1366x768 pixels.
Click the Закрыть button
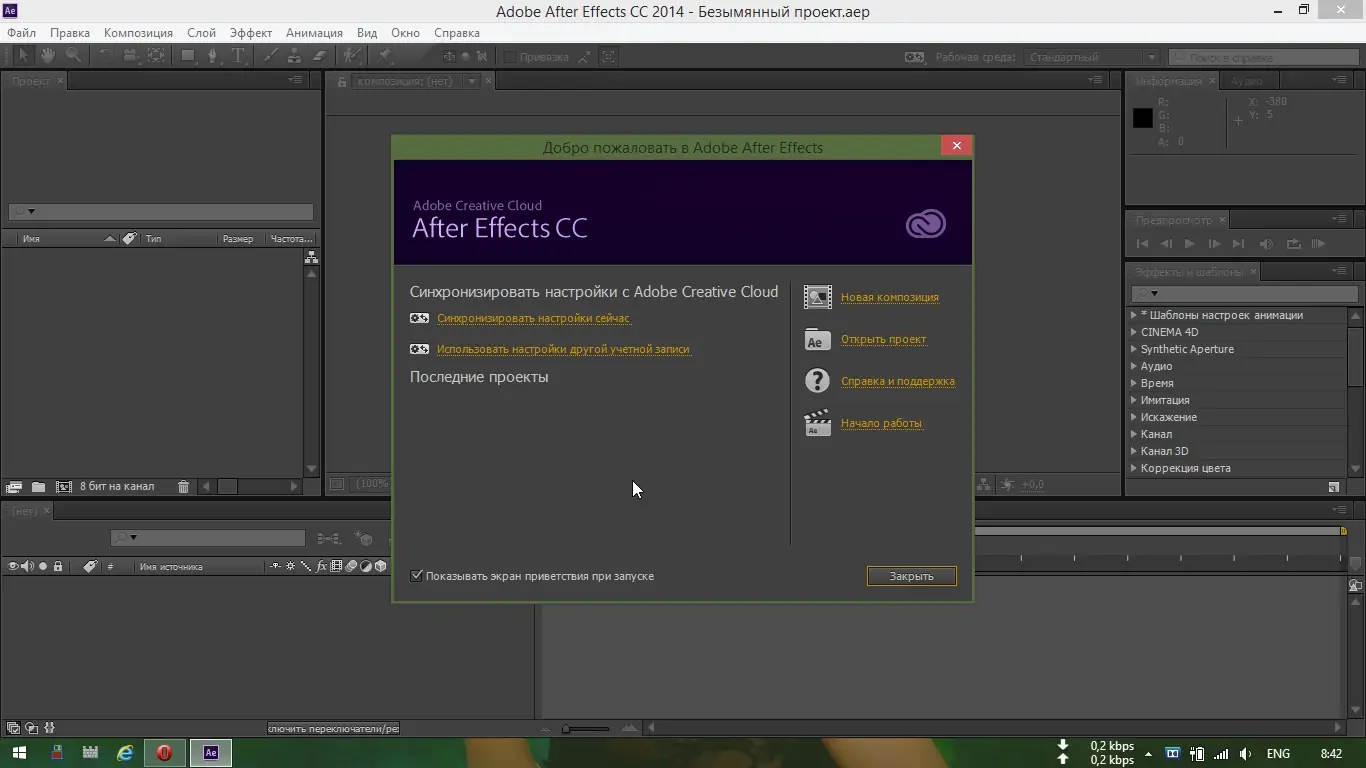pos(911,576)
